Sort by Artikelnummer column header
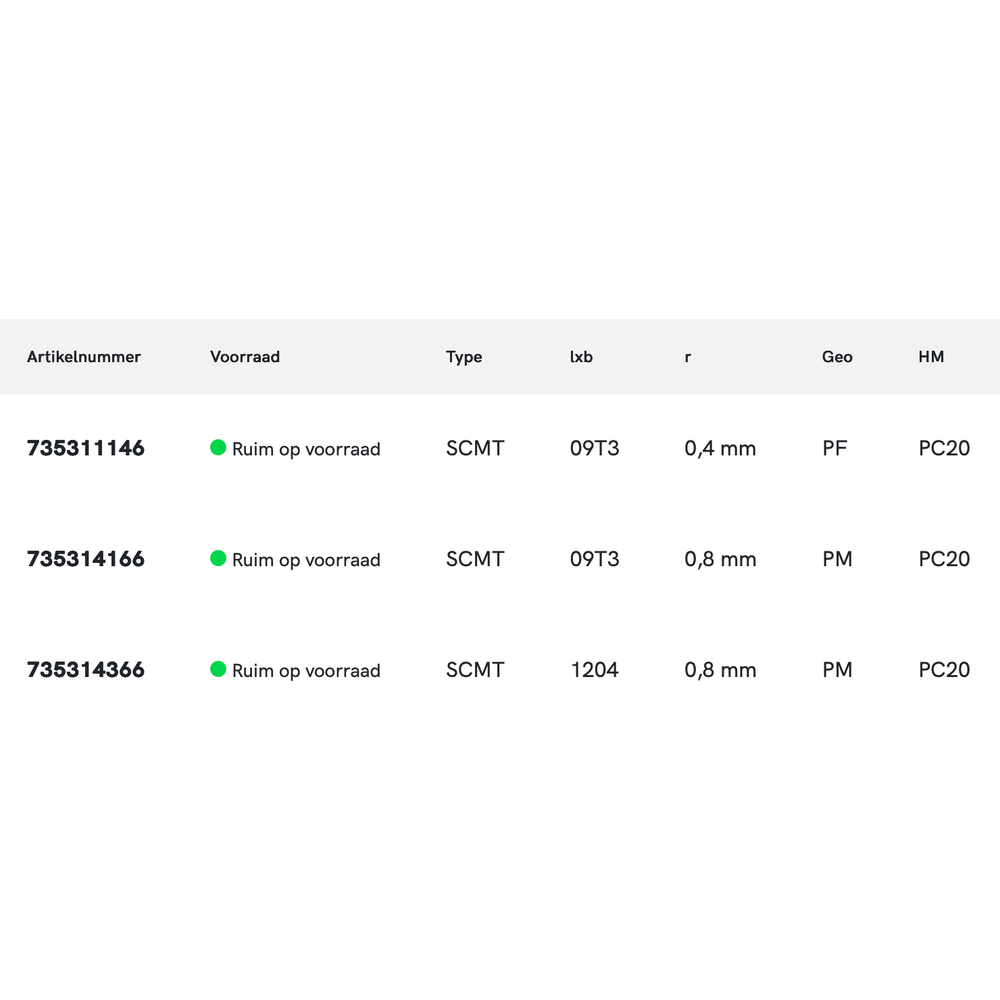 [x=84, y=357]
